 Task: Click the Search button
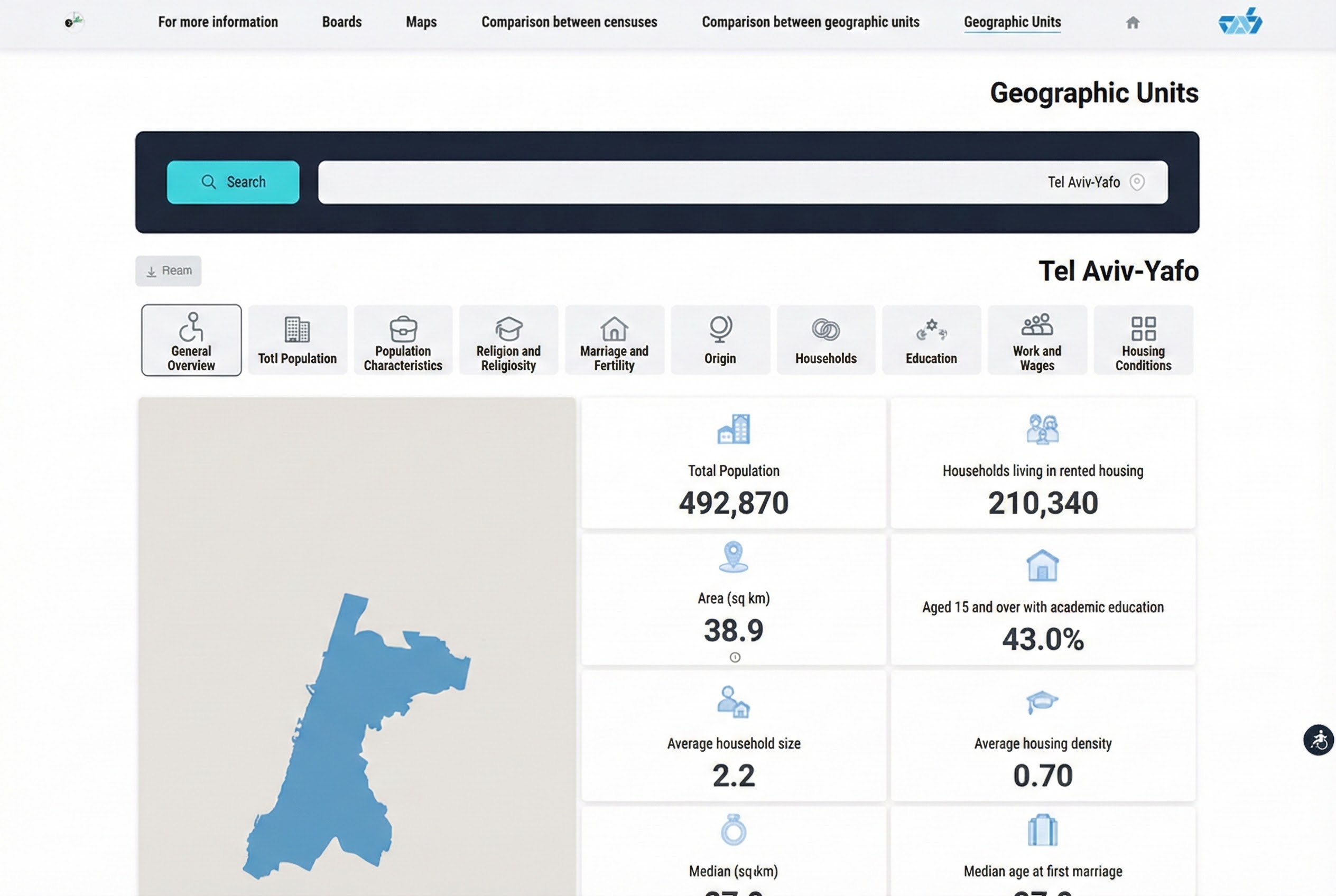click(233, 182)
